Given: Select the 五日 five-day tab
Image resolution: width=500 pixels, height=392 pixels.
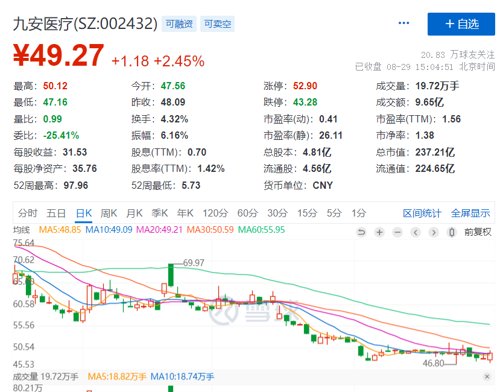Looking at the screenshot, I should tap(56, 213).
